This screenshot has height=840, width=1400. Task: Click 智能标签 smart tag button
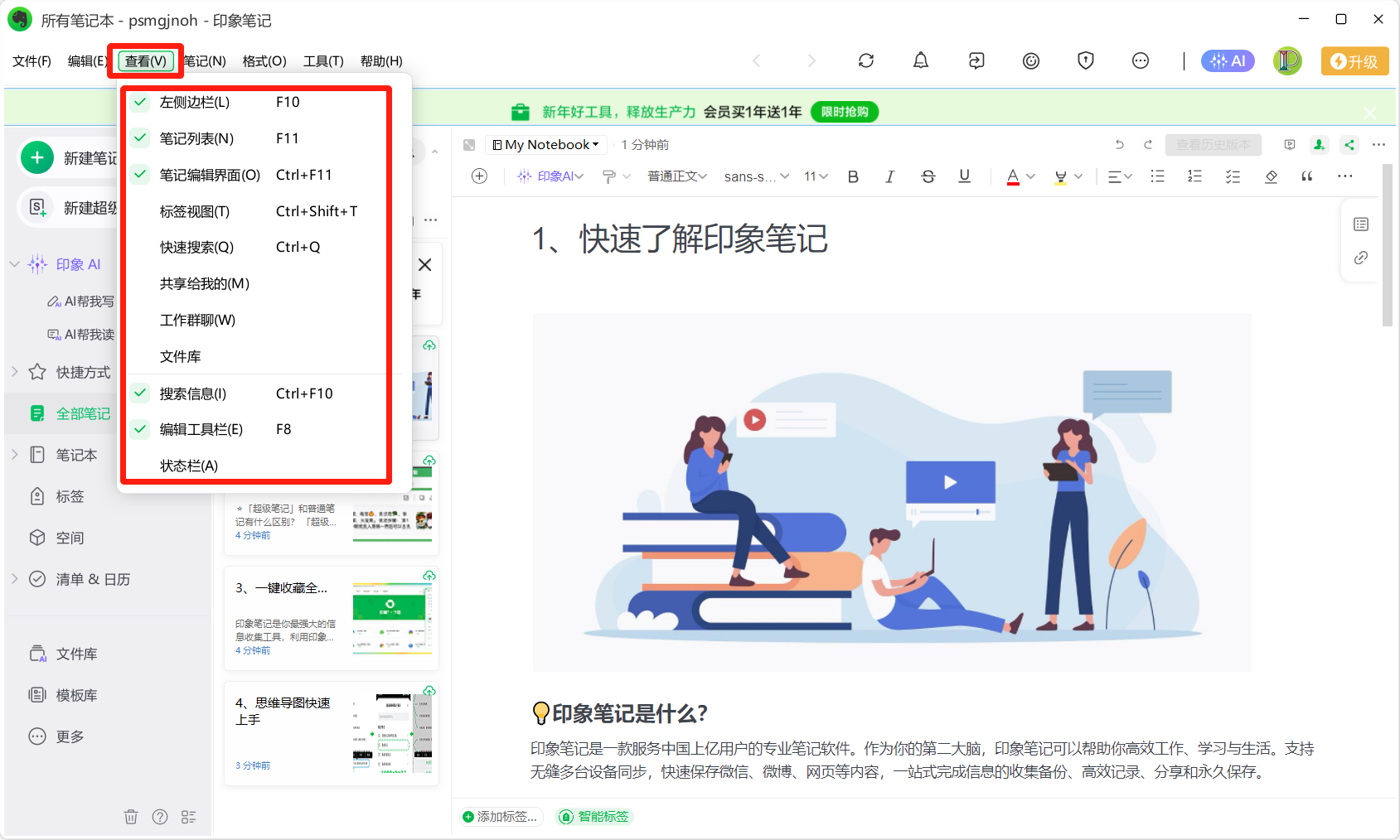(595, 817)
